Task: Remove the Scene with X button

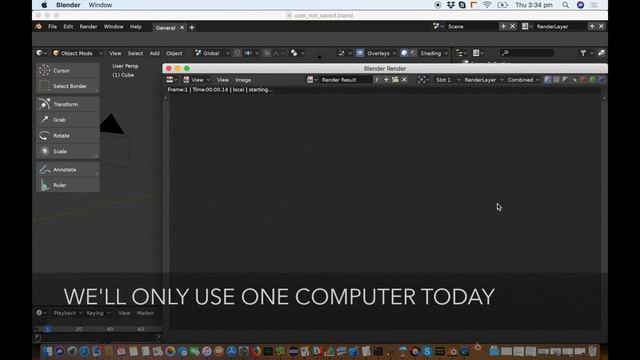Action: click(x=513, y=27)
